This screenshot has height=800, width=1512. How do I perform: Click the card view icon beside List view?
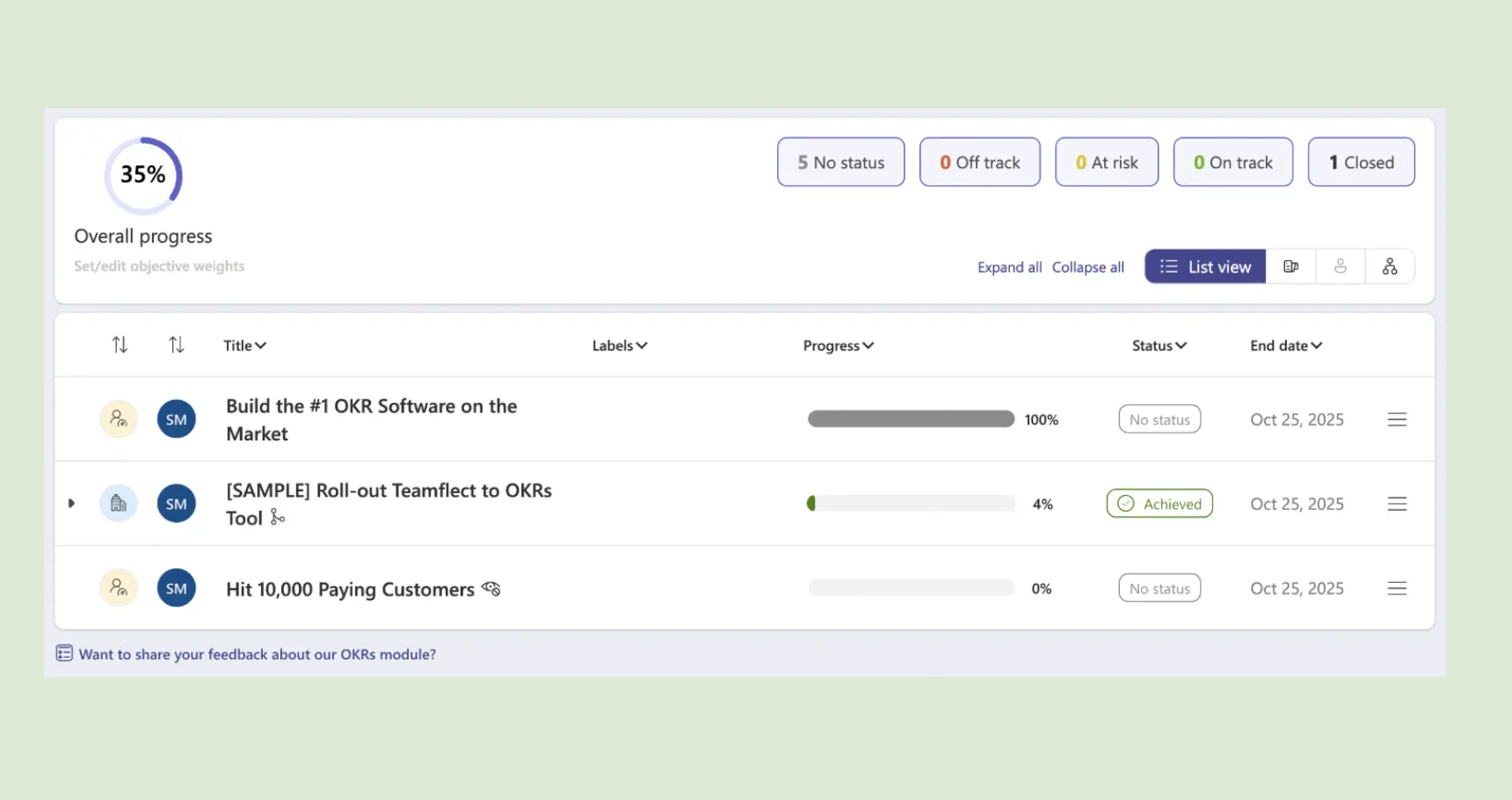pos(1291,266)
